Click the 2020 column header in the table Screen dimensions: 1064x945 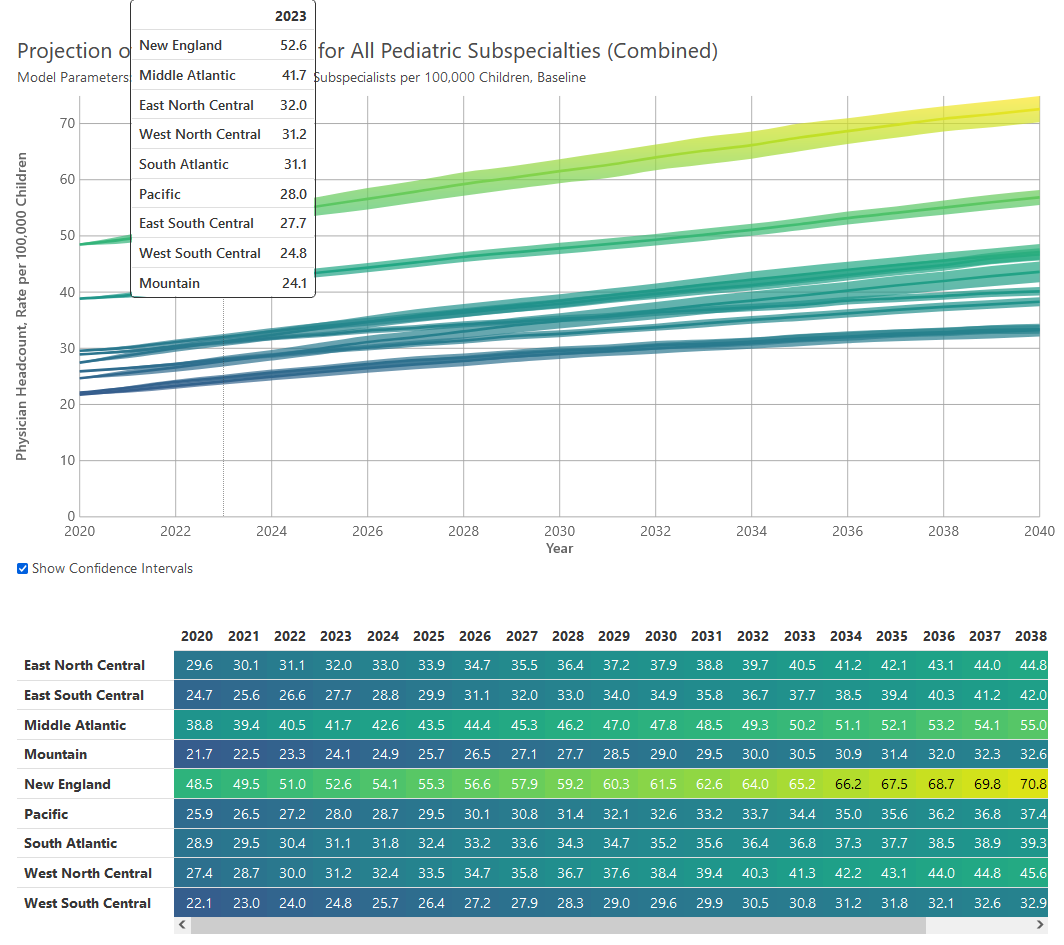(x=197, y=636)
